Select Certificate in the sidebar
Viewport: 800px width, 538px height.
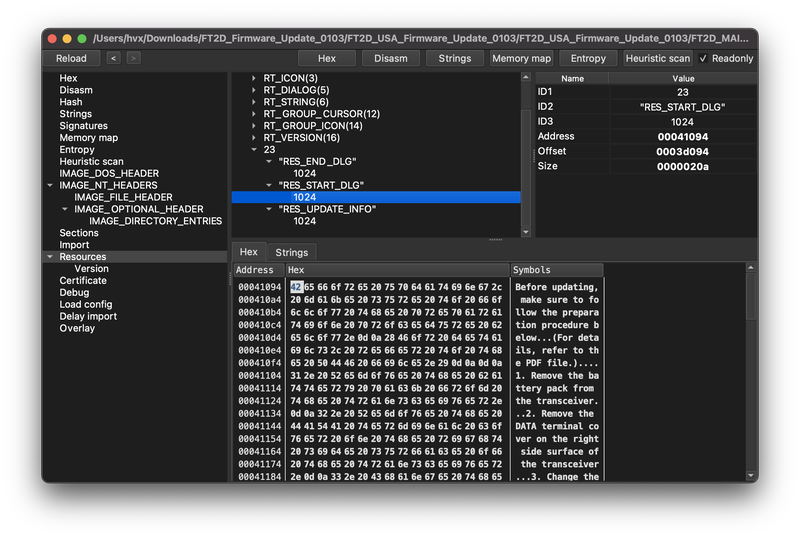pos(83,281)
